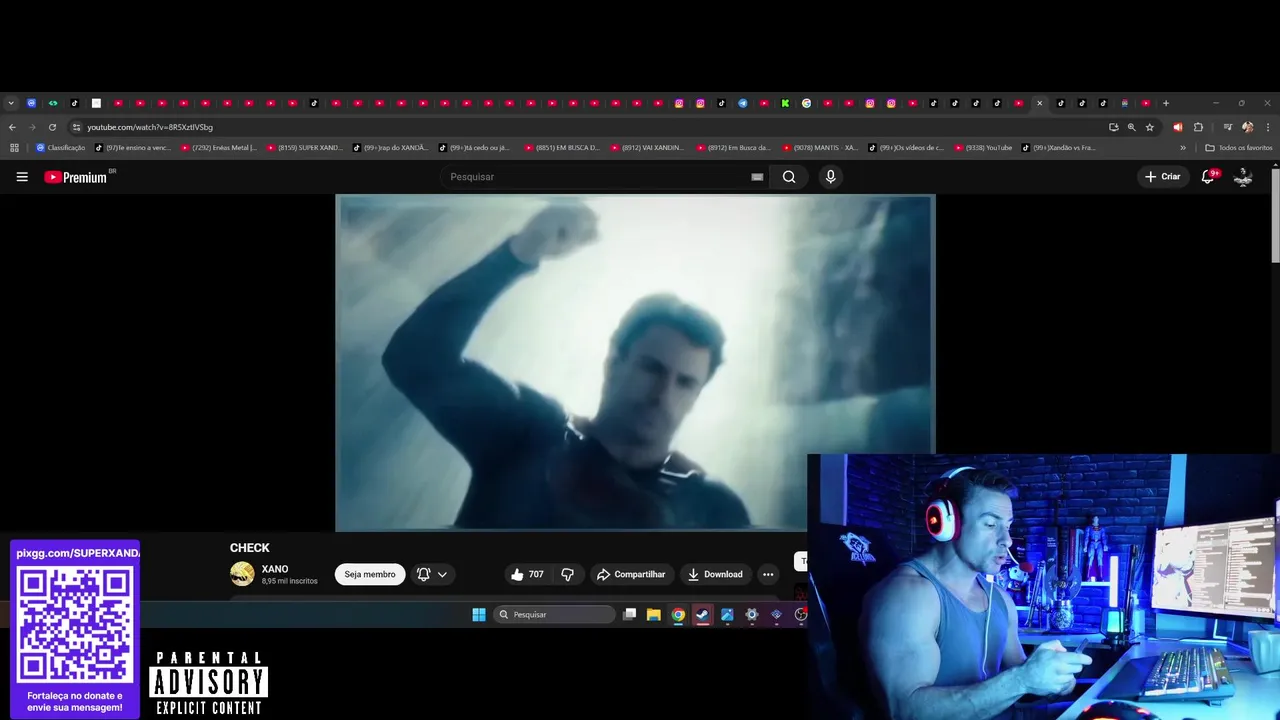Switch to the Telegram tab
The width and height of the screenshot is (1280, 720).
[743, 103]
